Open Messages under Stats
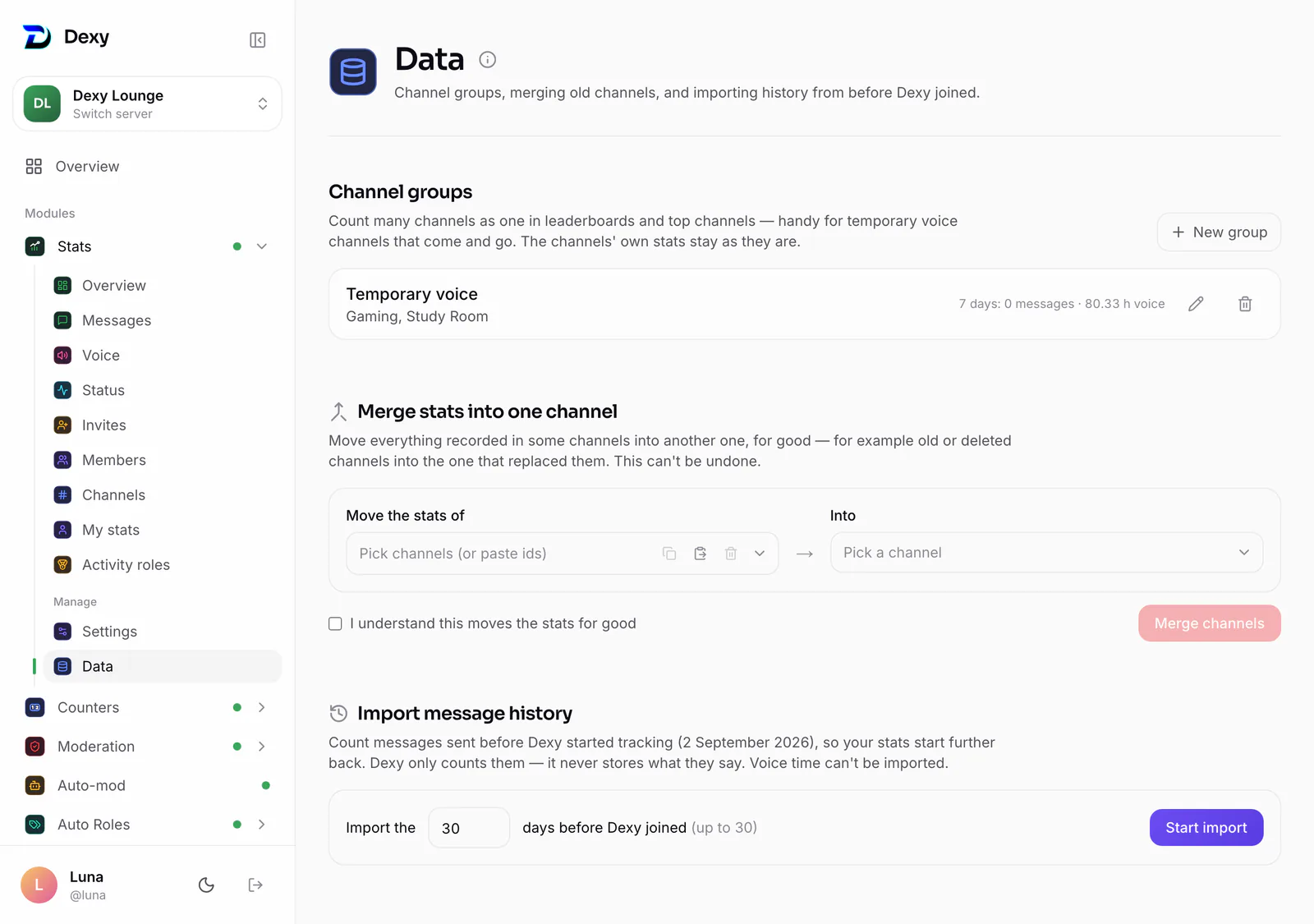 [x=163, y=320]
